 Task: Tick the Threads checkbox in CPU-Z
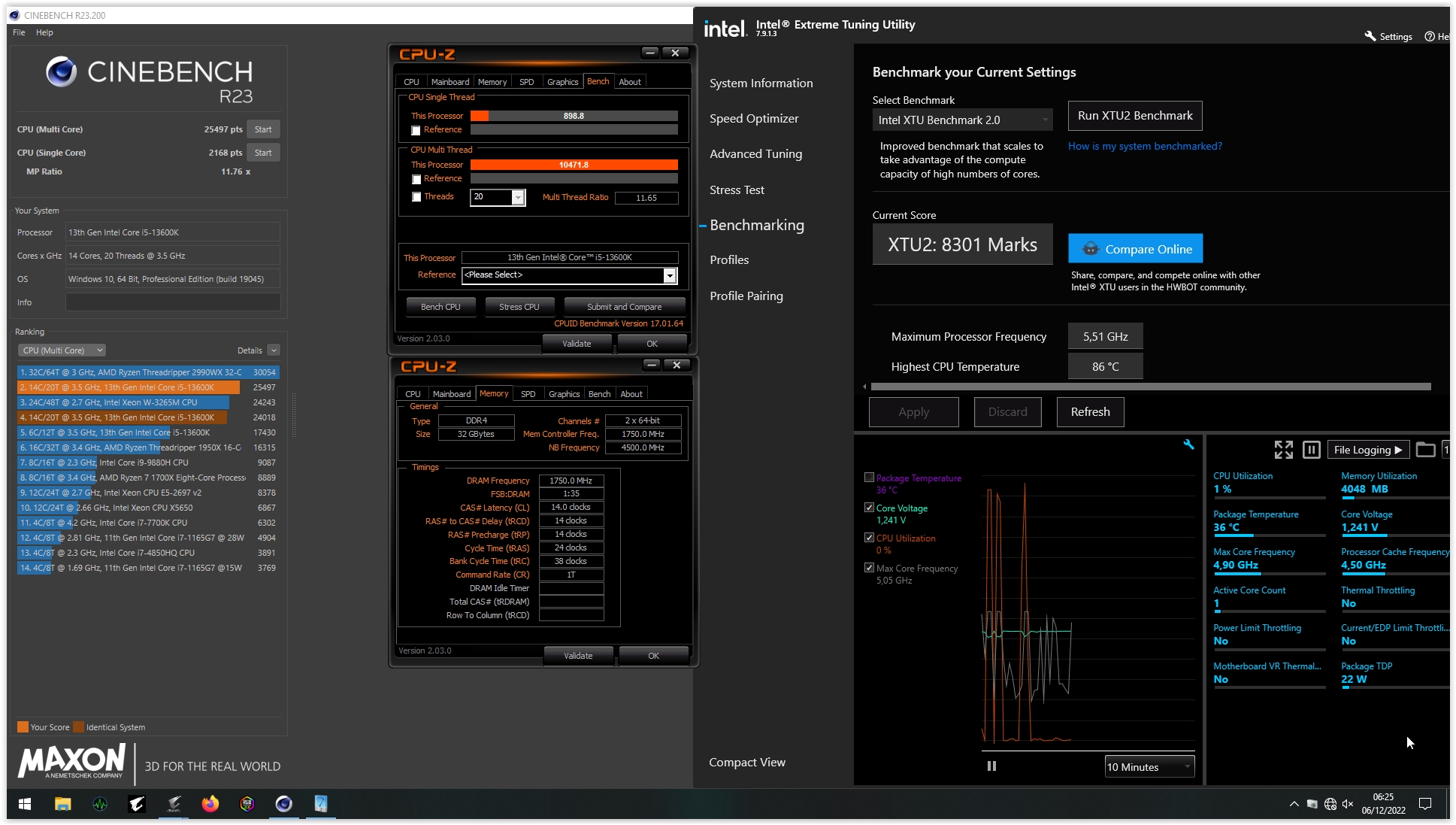416,197
